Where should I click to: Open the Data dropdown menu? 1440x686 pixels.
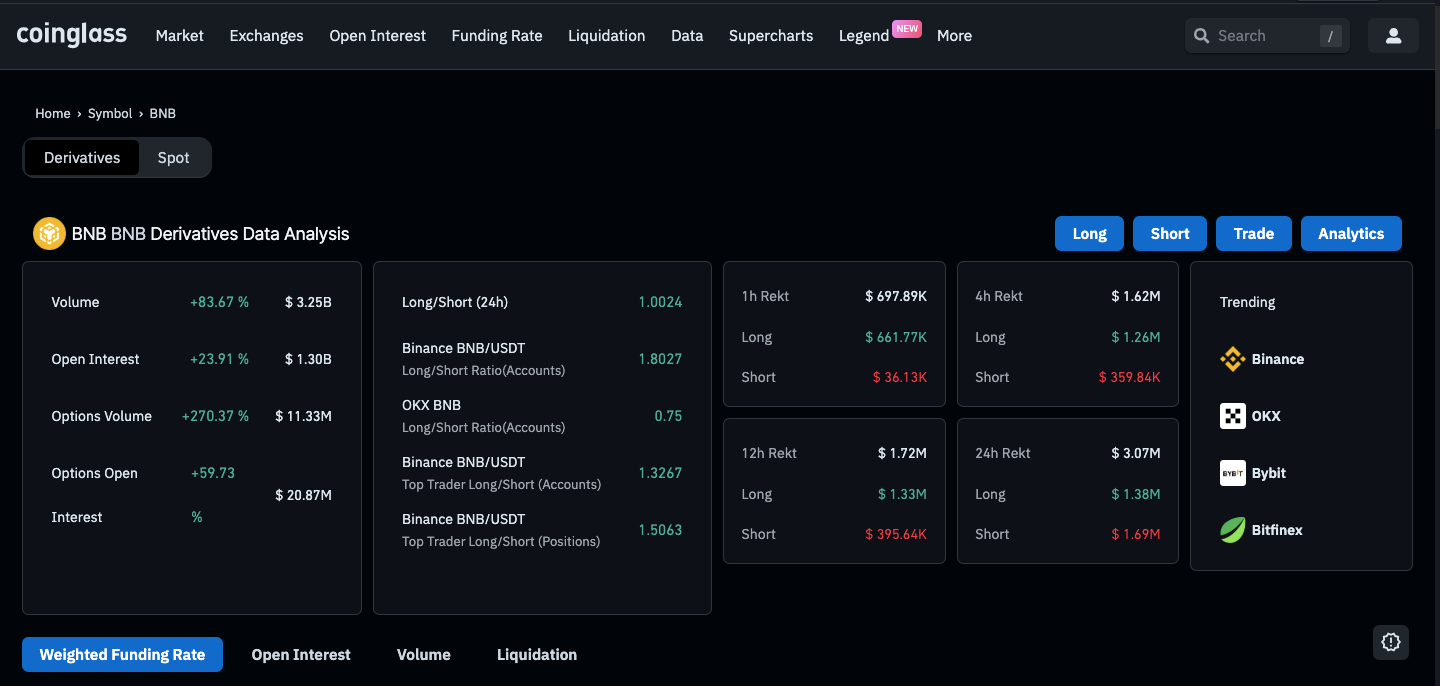tap(687, 36)
